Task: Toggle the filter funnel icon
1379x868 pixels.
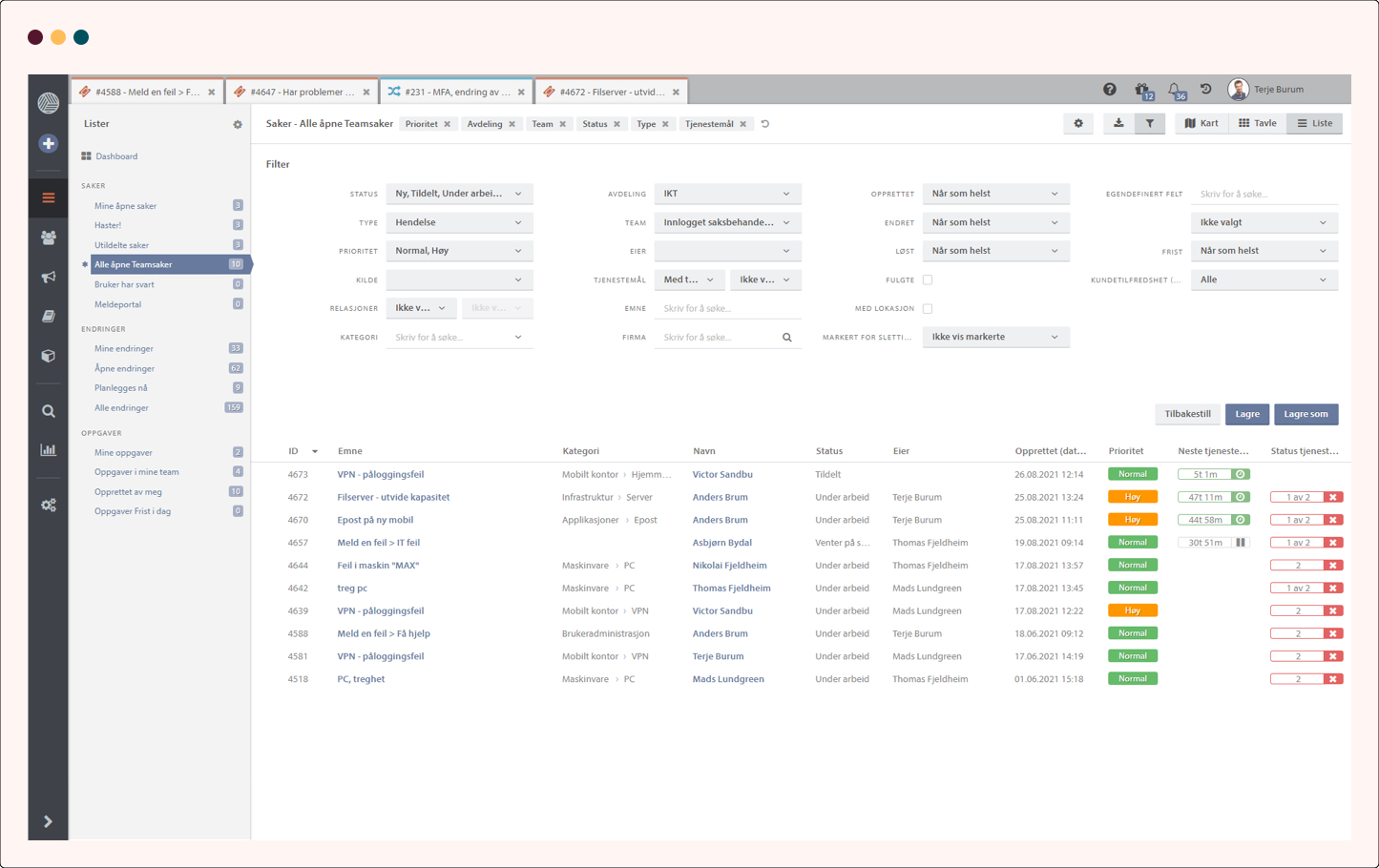Action: (x=1149, y=123)
